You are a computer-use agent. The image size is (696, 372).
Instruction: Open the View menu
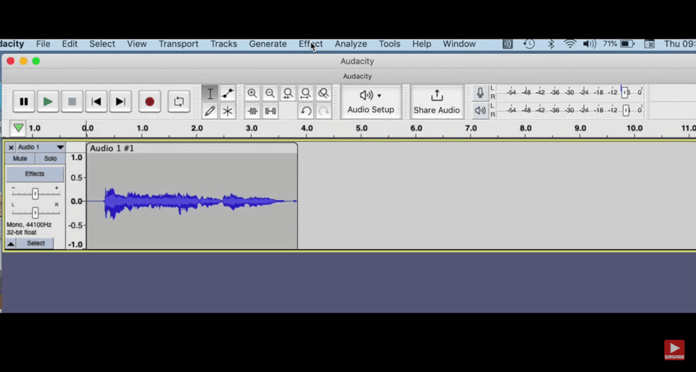point(137,44)
